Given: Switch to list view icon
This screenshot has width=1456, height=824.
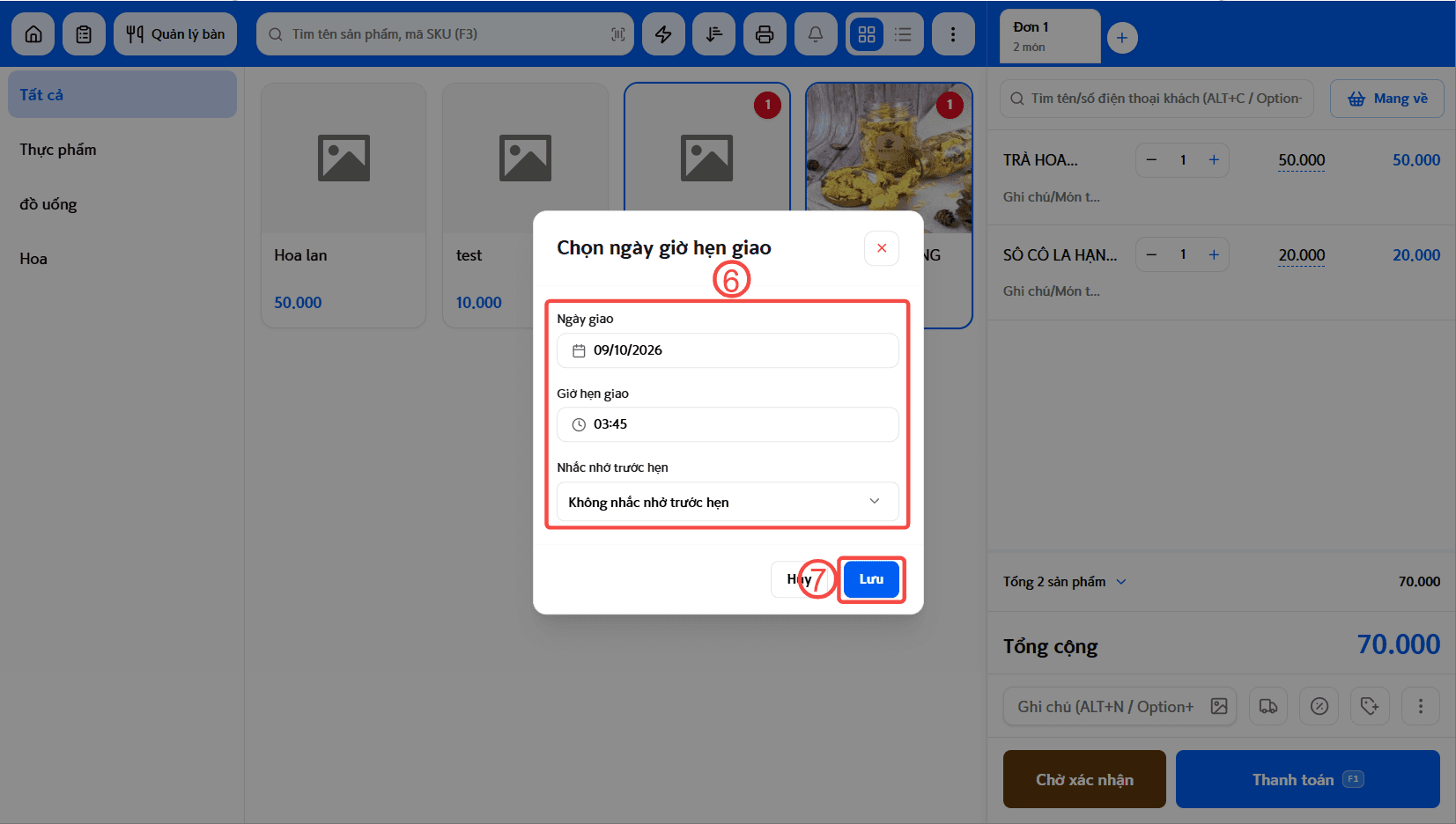Looking at the screenshot, I should point(903,34).
